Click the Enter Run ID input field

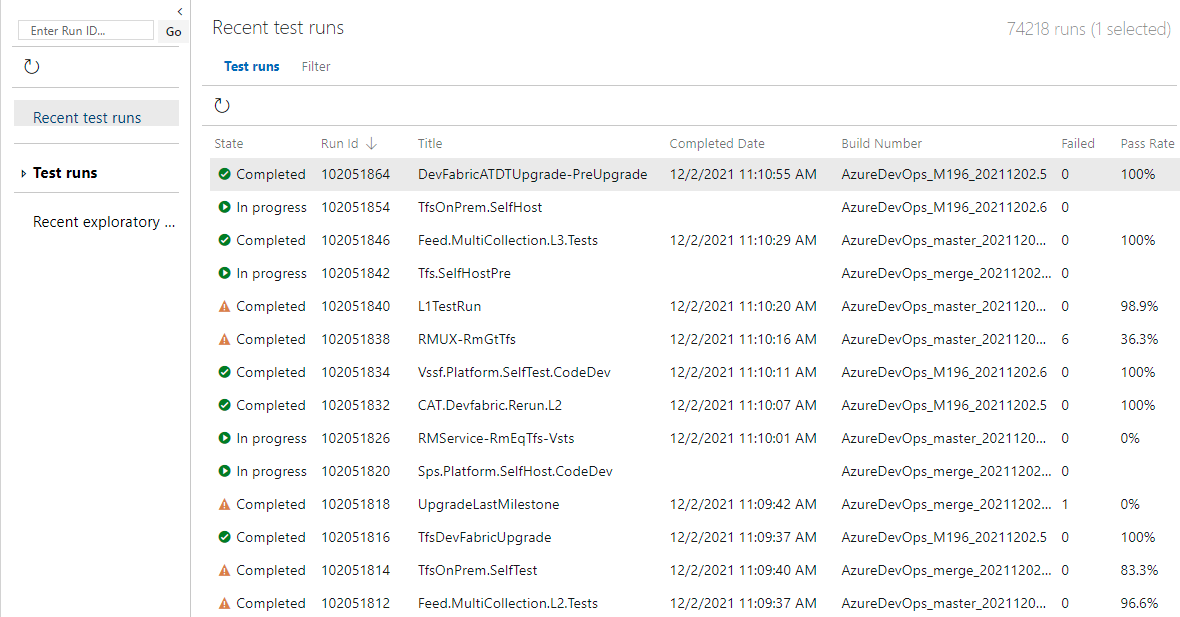pos(85,30)
